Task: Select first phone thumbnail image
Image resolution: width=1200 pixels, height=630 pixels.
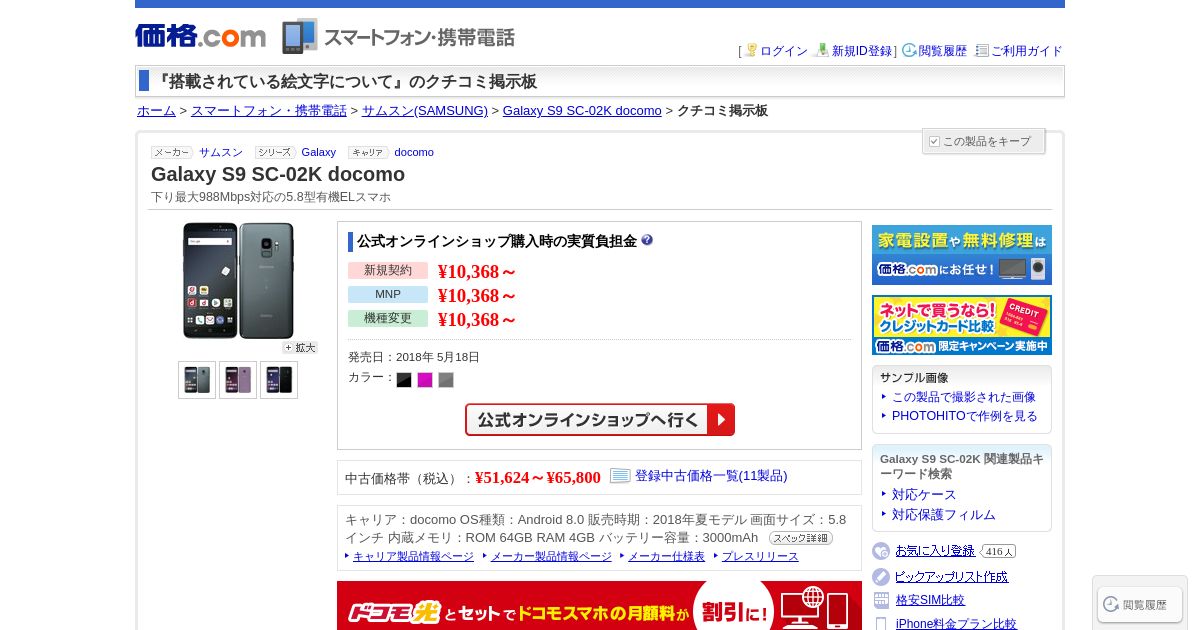Action: [197, 380]
